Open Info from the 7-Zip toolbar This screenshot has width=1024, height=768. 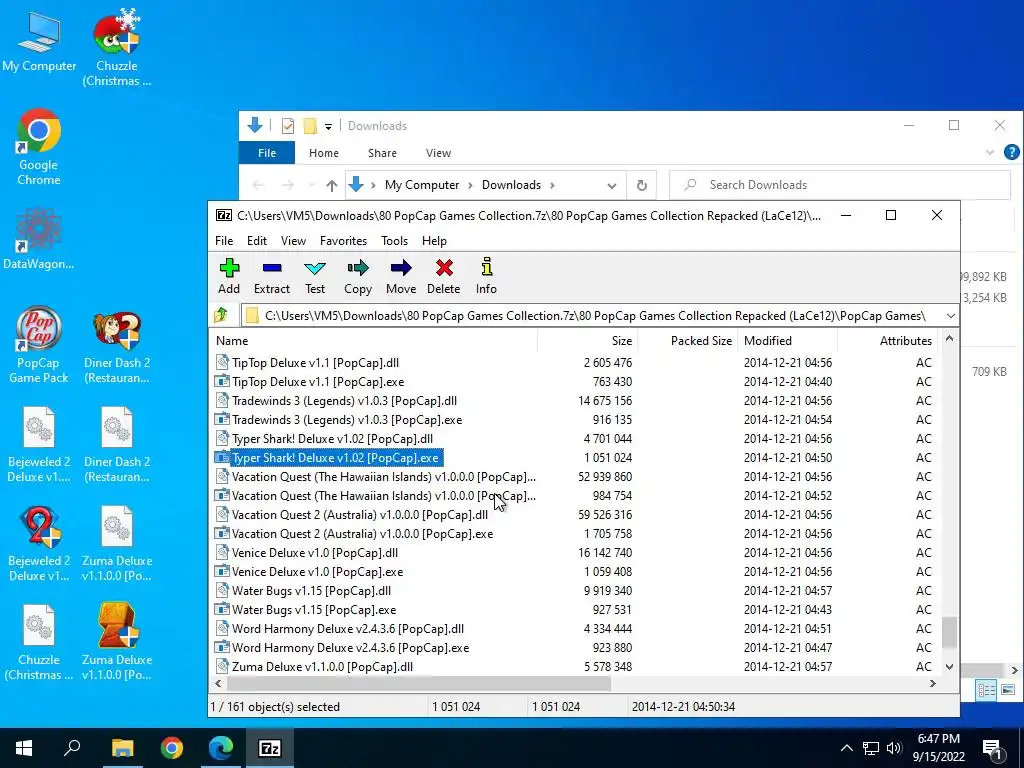pos(486,276)
